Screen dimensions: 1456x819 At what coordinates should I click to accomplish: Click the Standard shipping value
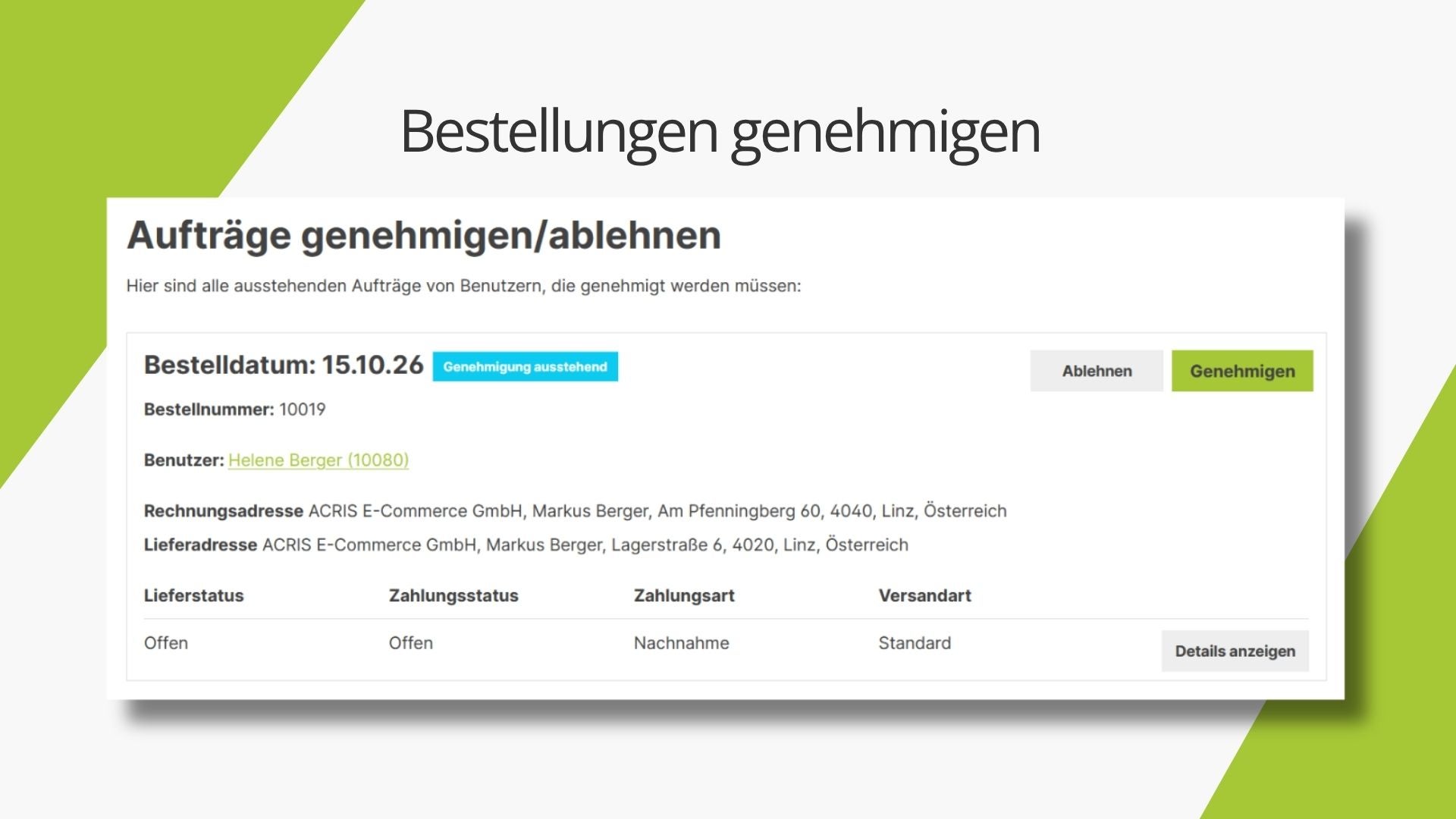[x=915, y=643]
